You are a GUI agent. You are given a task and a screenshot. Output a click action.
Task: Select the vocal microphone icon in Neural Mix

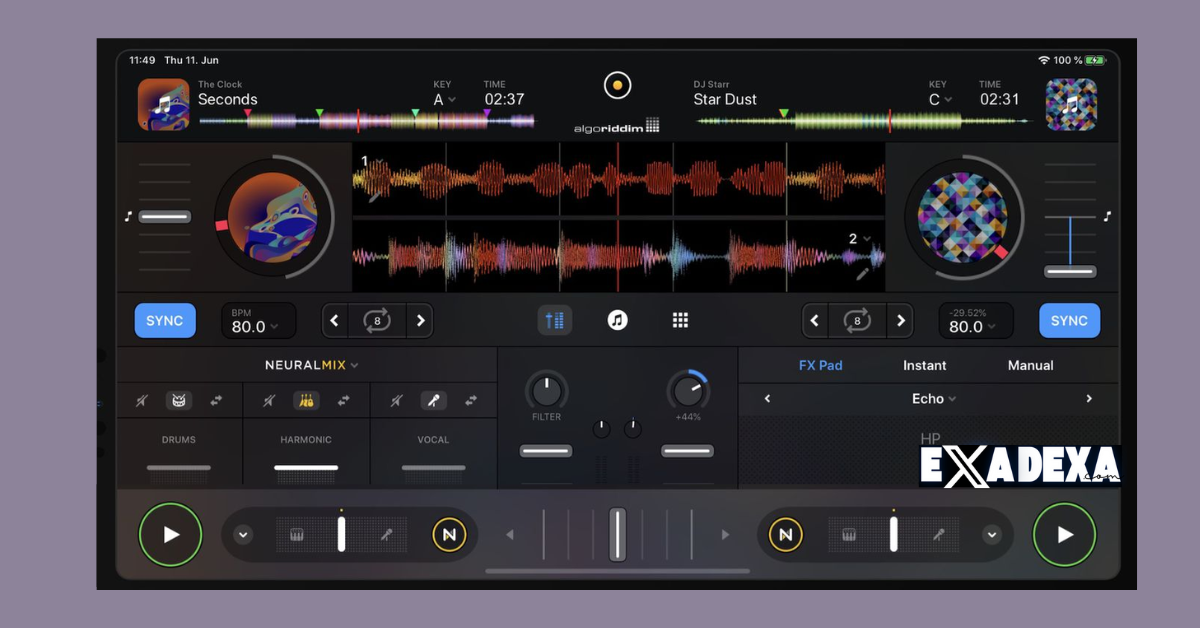[433, 399]
